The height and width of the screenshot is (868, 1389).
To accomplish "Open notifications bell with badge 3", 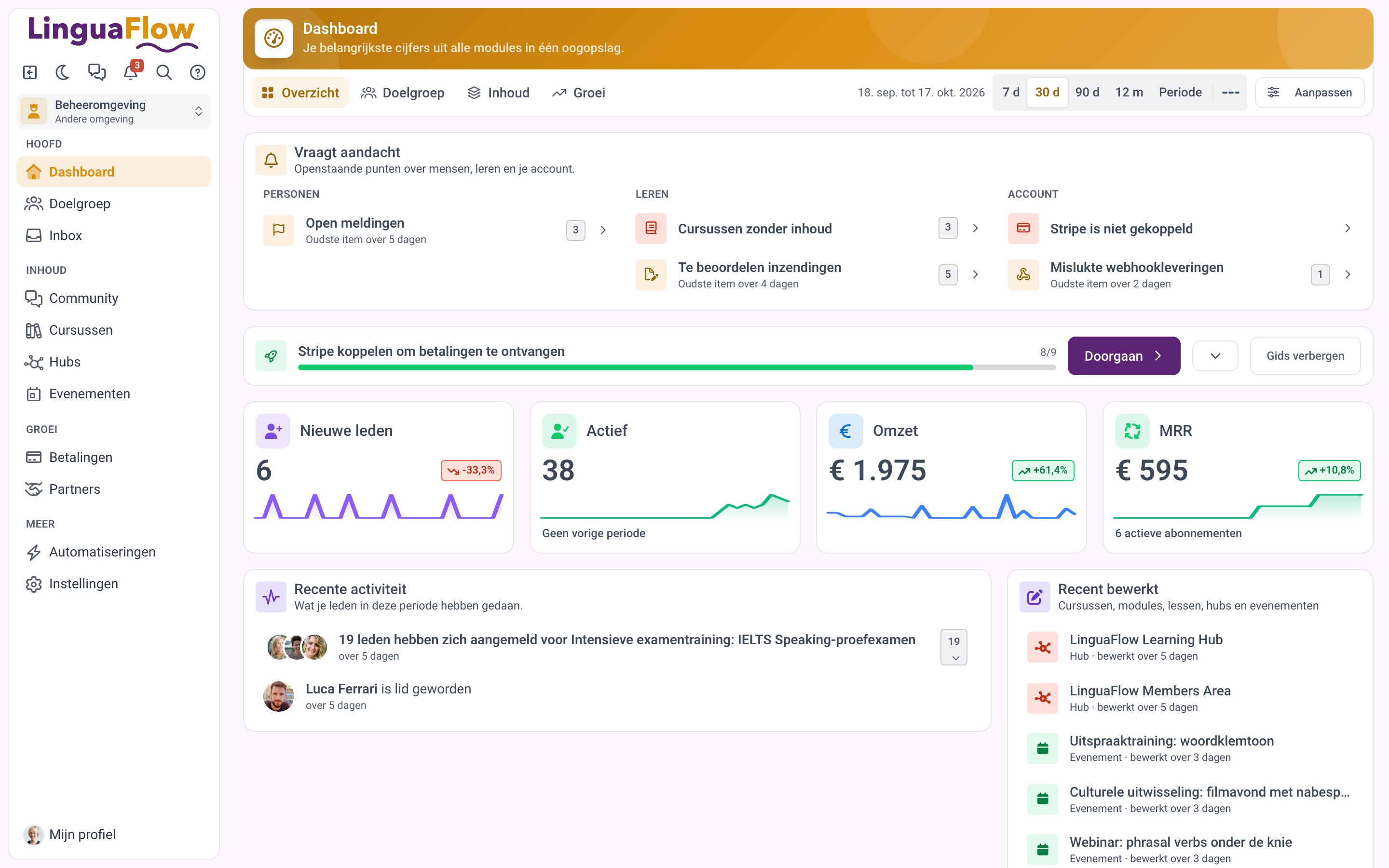I will pos(131,72).
